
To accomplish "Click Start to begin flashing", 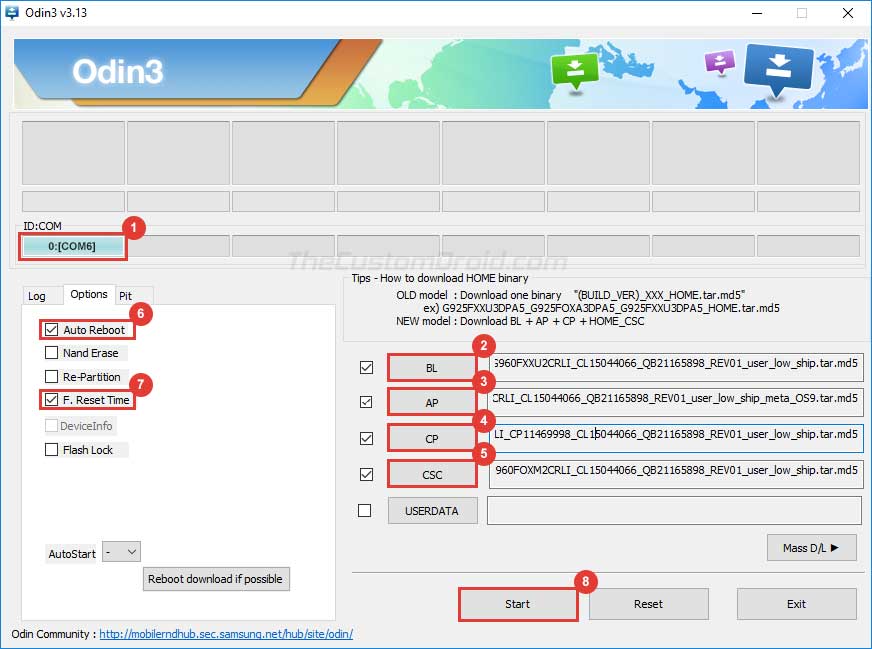I will (x=518, y=604).
